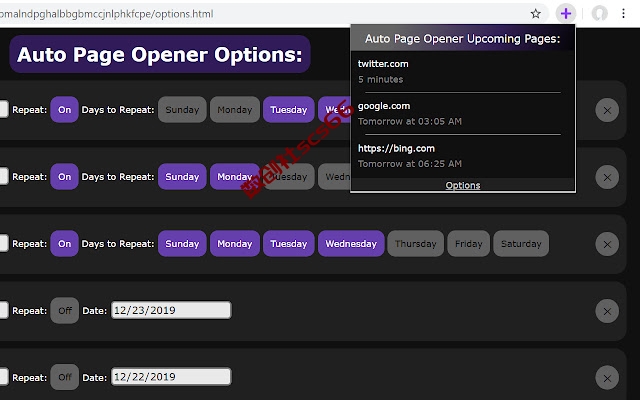The height and width of the screenshot is (400, 640).
Task: Select google.com in the upcoming pages
Action: click(384, 106)
